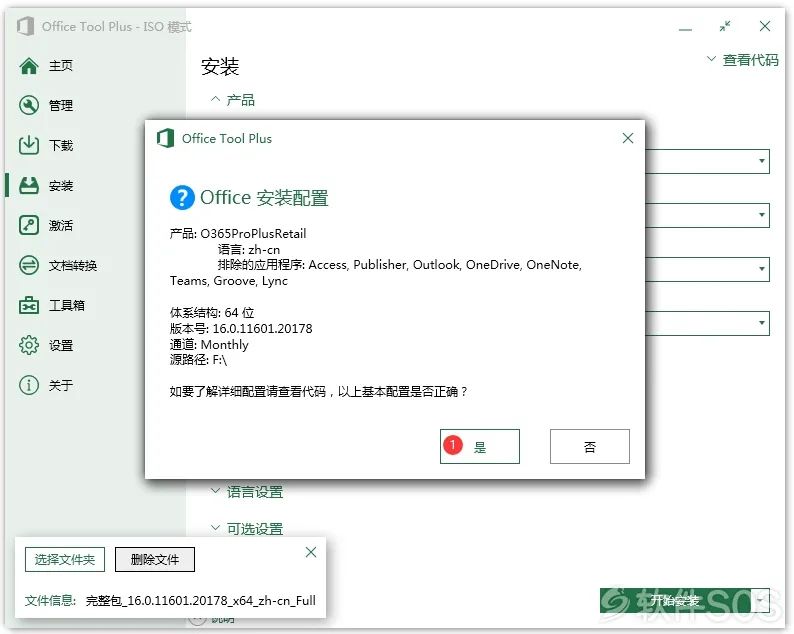Click 开始安装 (Start install) button

675,601
